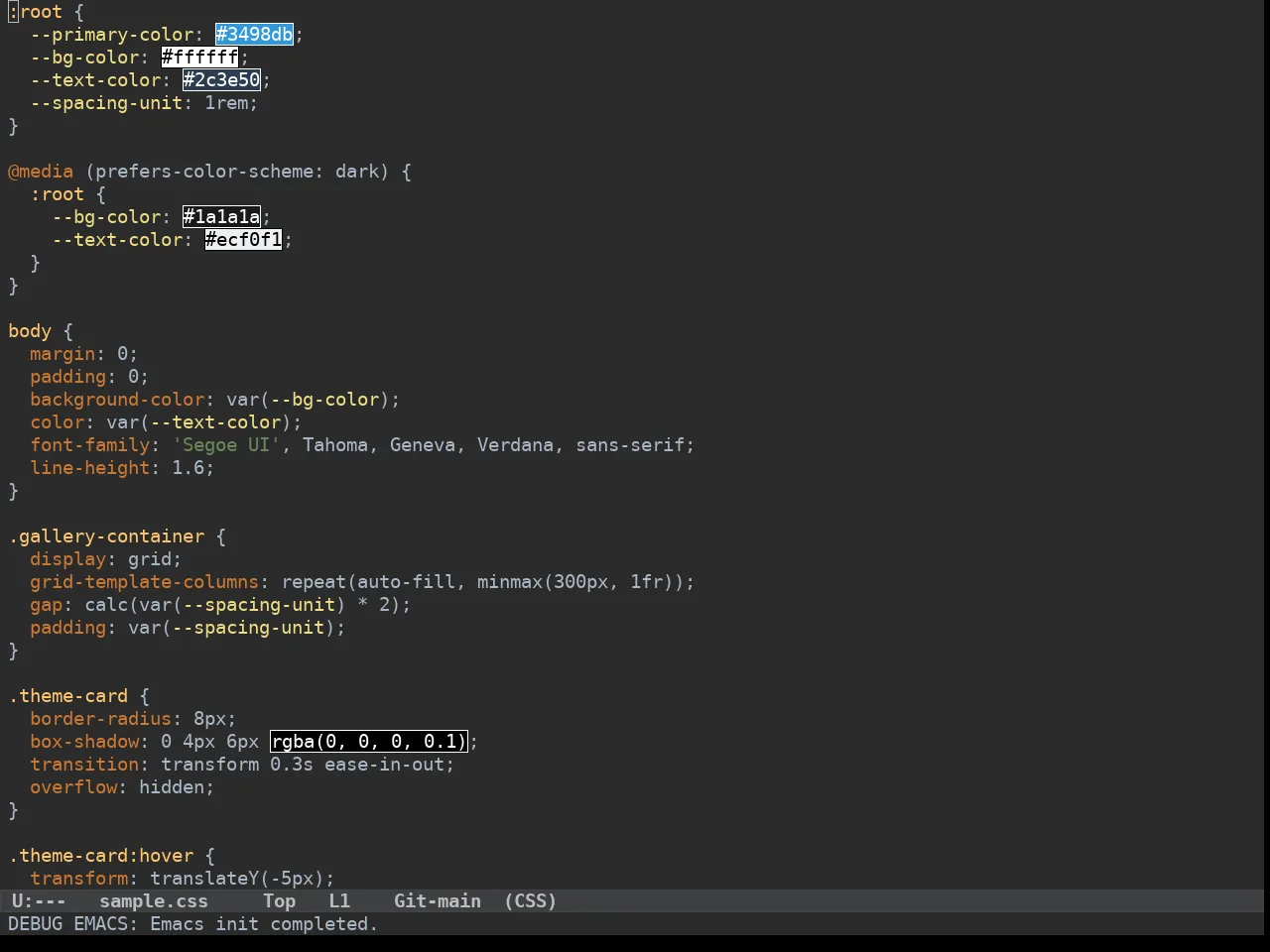Click the 'margin' property in body
Image resolution: width=1270 pixels, height=952 pixels.
pos(63,354)
